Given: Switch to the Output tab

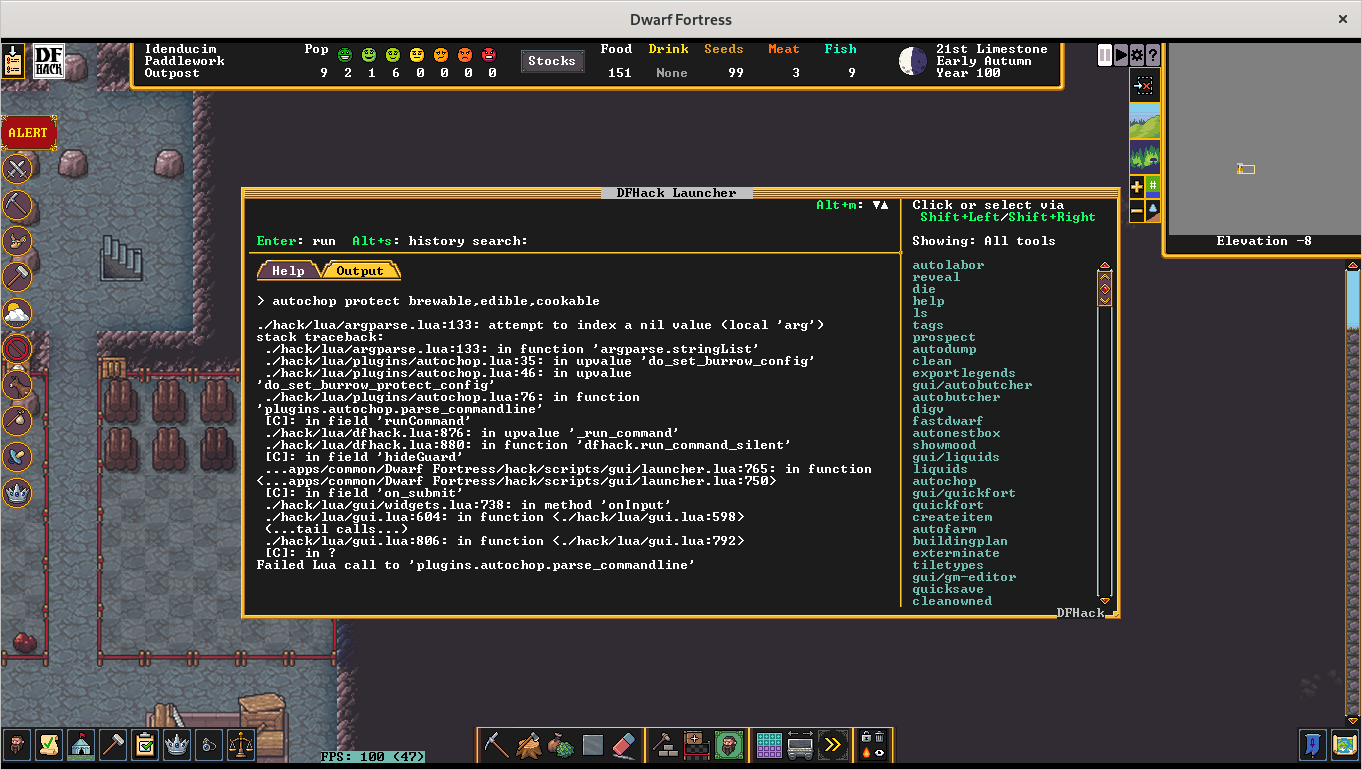Looking at the screenshot, I should click(360, 271).
